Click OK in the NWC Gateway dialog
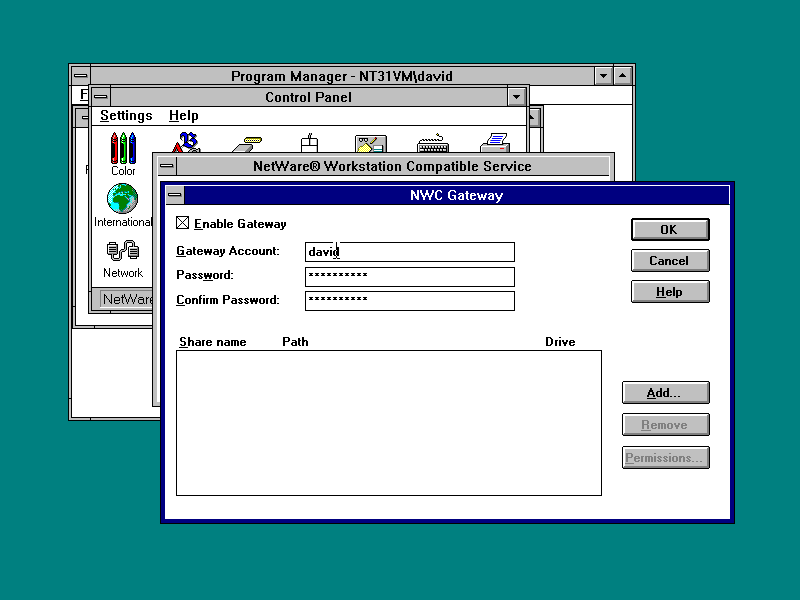 pos(670,230)
